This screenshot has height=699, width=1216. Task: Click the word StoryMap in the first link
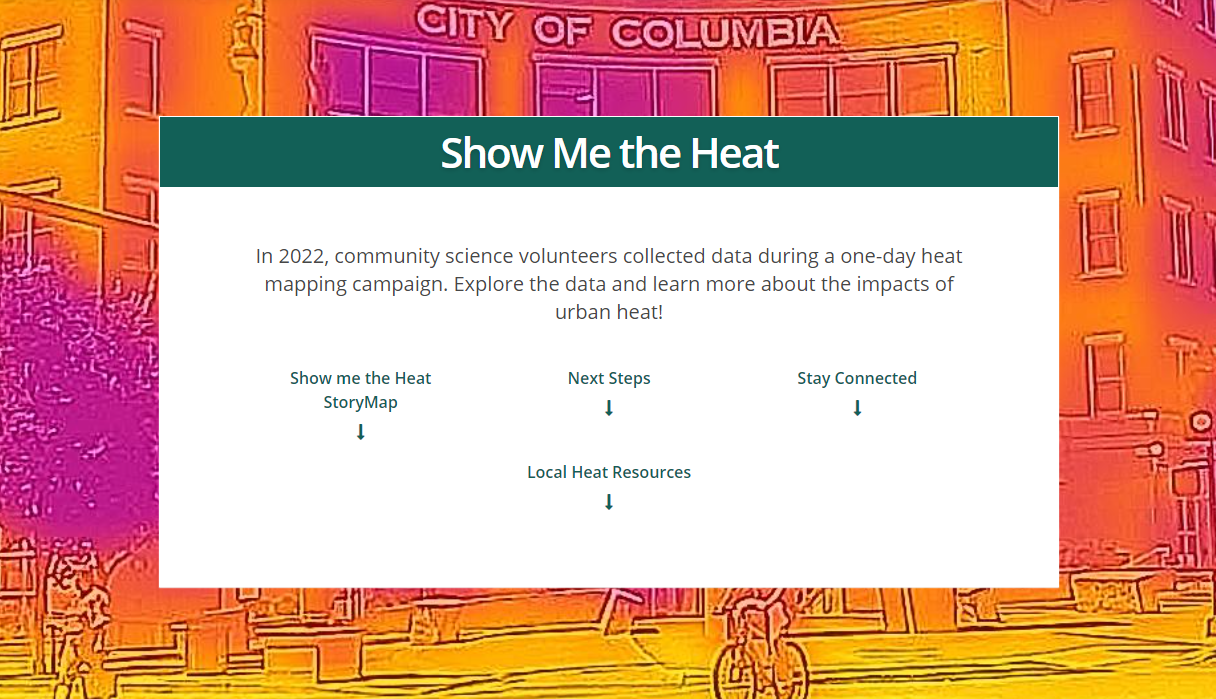click(x=360, y=402)
